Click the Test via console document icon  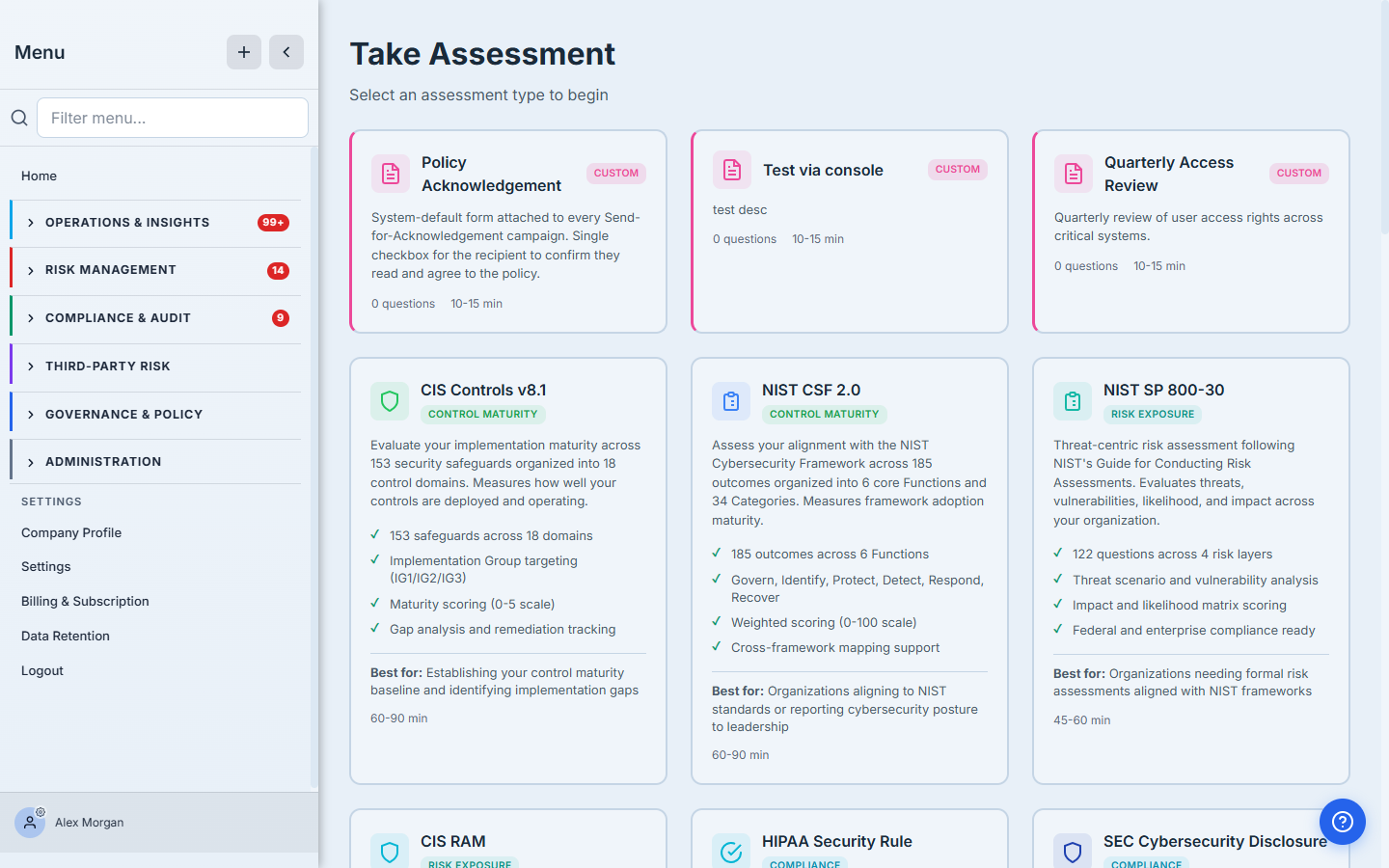tap(732, 170)
